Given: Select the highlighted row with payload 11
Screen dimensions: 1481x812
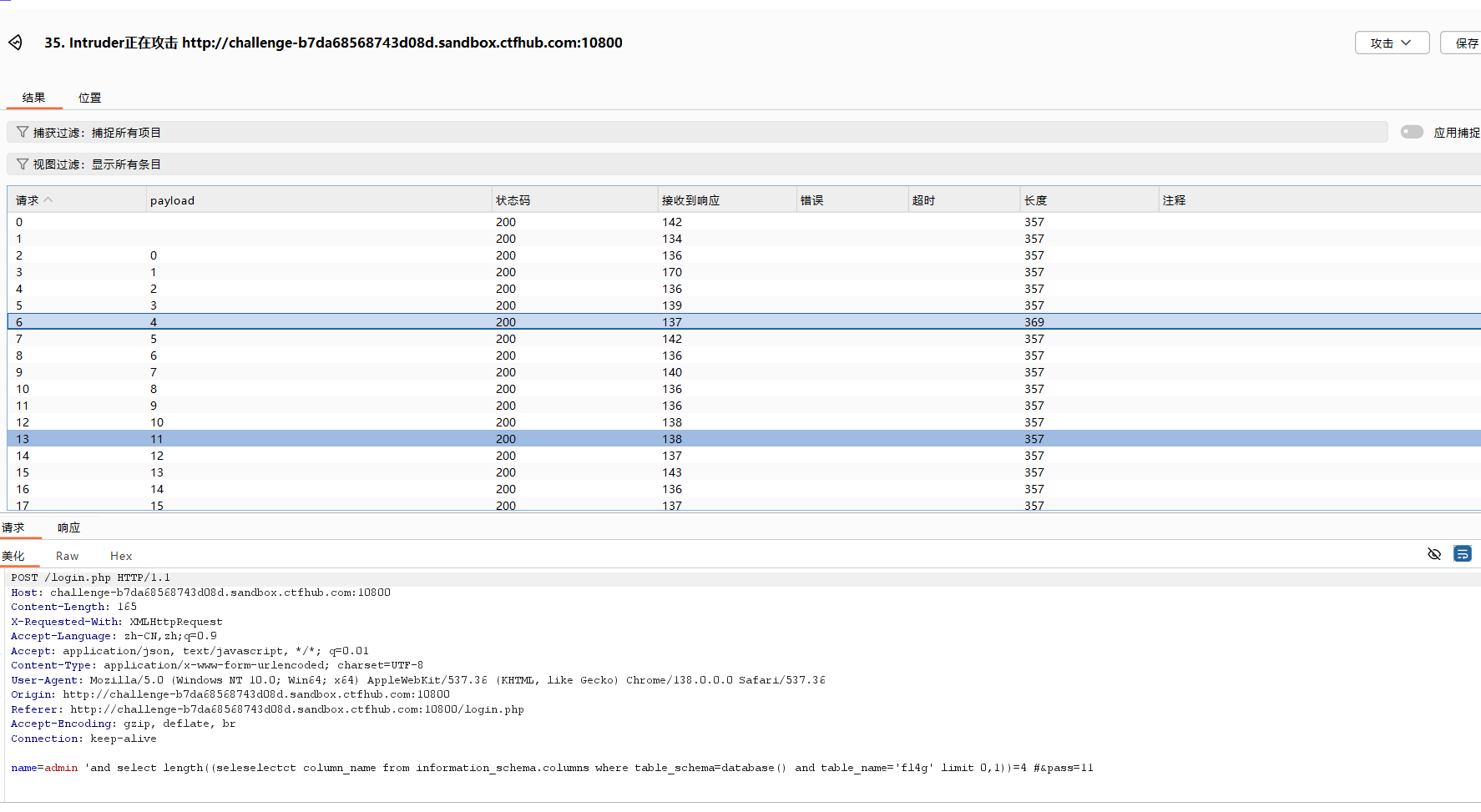Looking at the screenshot, I should click(334, 438).
